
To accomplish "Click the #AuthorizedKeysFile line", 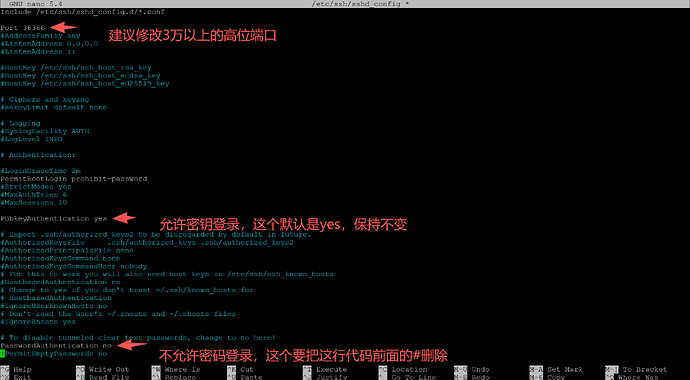I will pos(147,242).
